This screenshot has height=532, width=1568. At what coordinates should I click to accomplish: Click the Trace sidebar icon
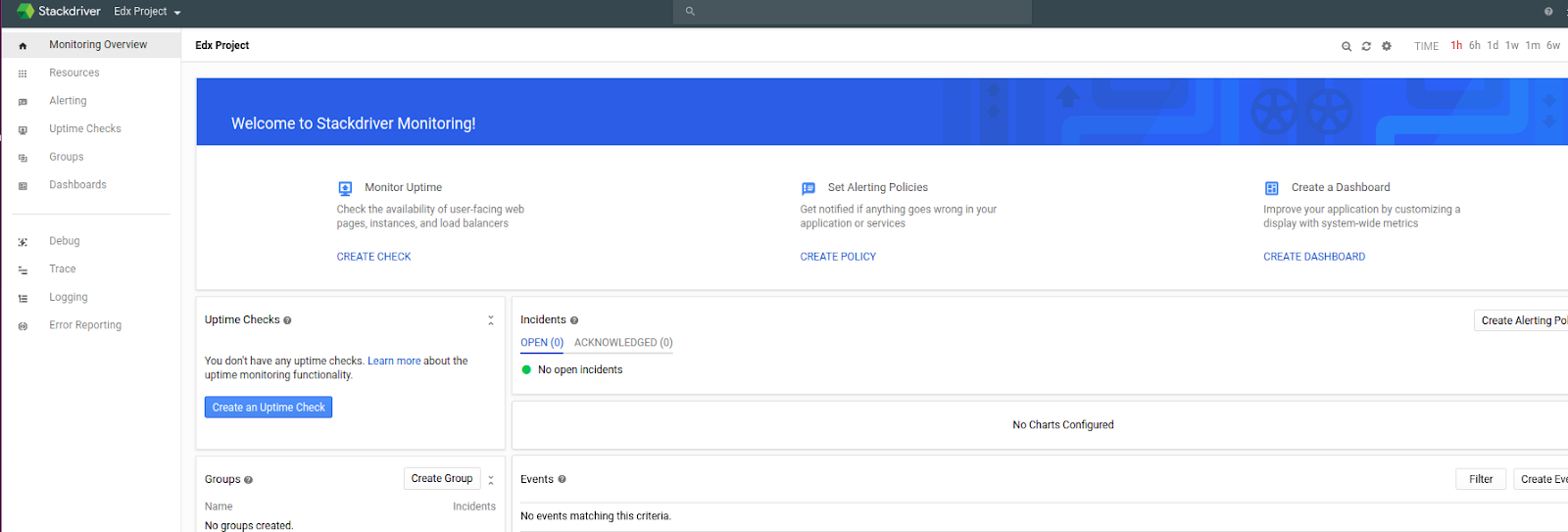23,270
